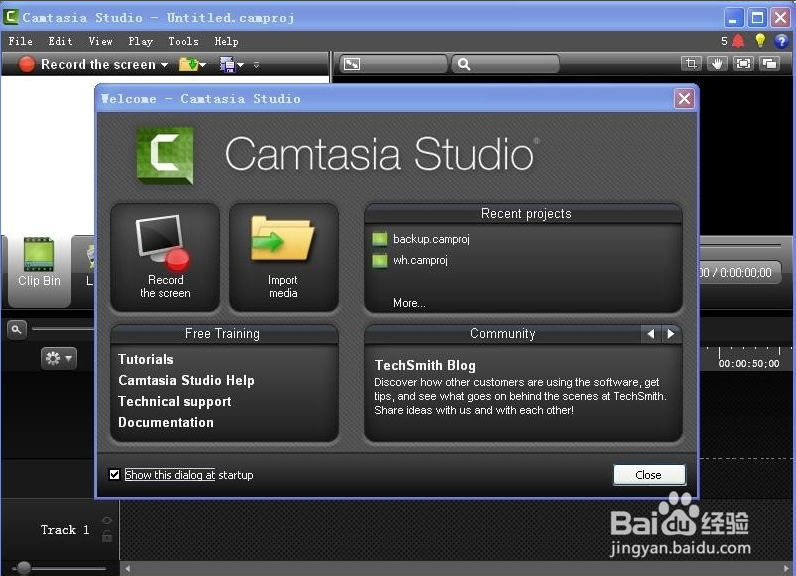Open wh.camproj icon in Recent projects
Image resolution: width=796 pixels, height=576 pixels.
(x=380, y=261)
